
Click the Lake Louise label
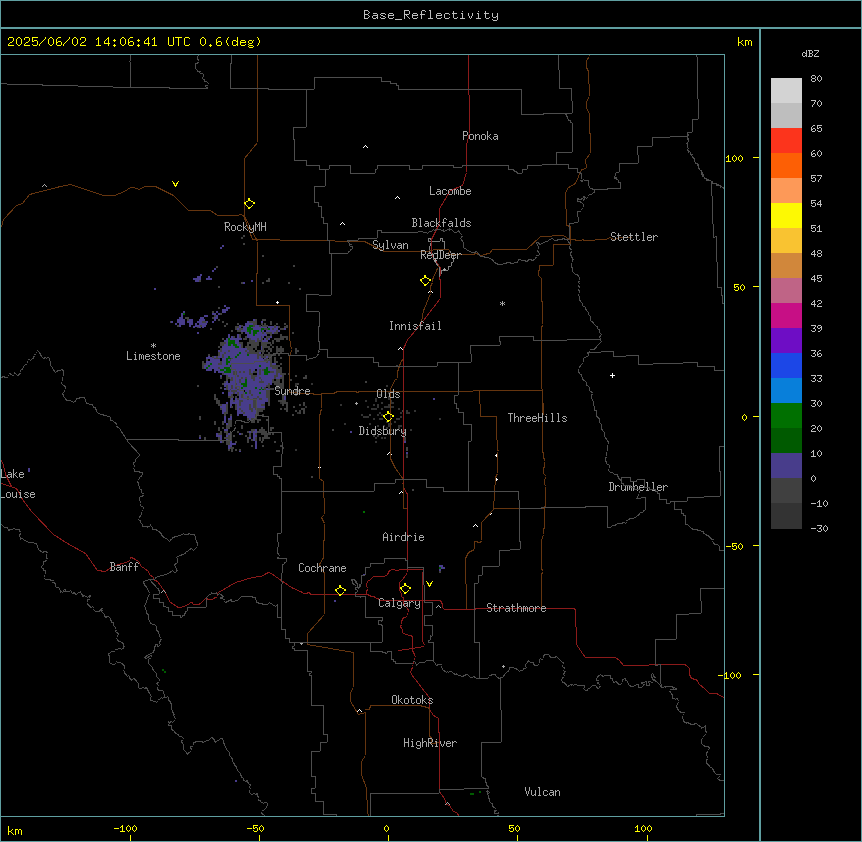tap(18, 484)
